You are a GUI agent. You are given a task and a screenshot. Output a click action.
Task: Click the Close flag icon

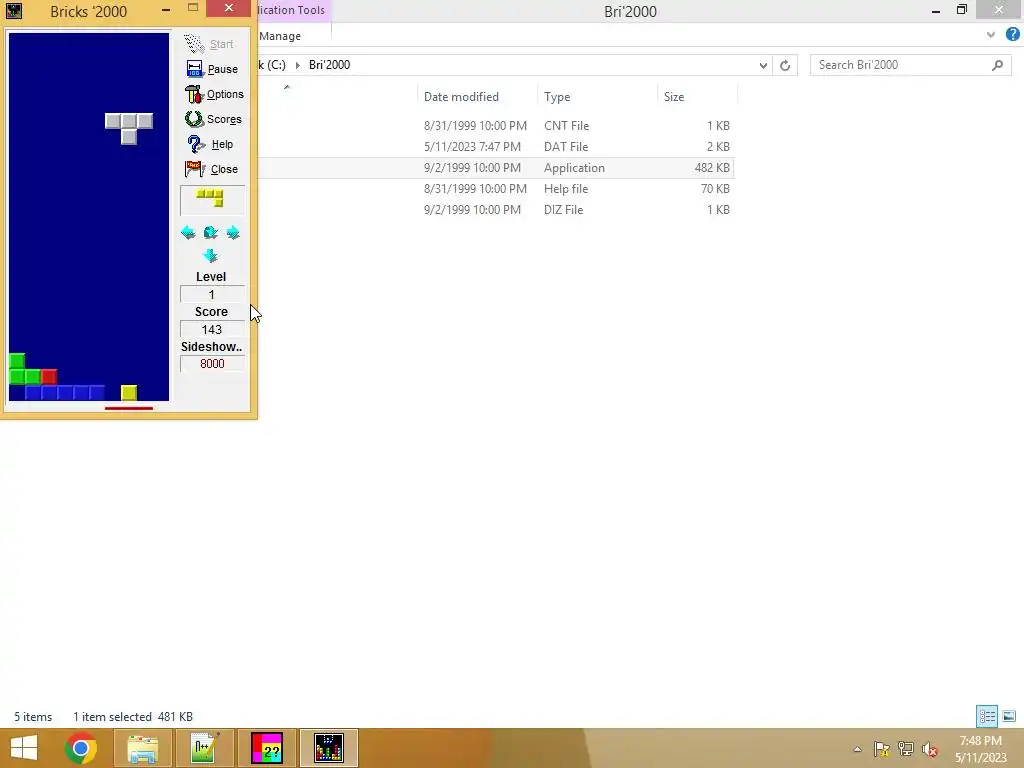point(195,169)
